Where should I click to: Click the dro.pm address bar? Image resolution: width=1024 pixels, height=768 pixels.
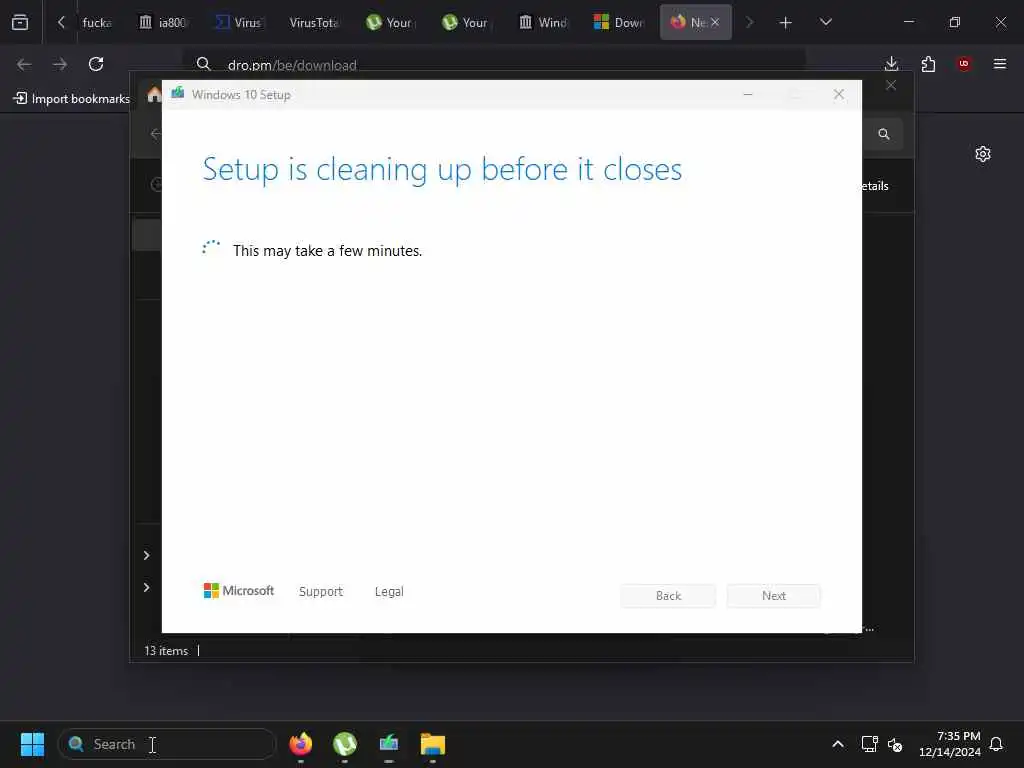[x=496, y=65]
